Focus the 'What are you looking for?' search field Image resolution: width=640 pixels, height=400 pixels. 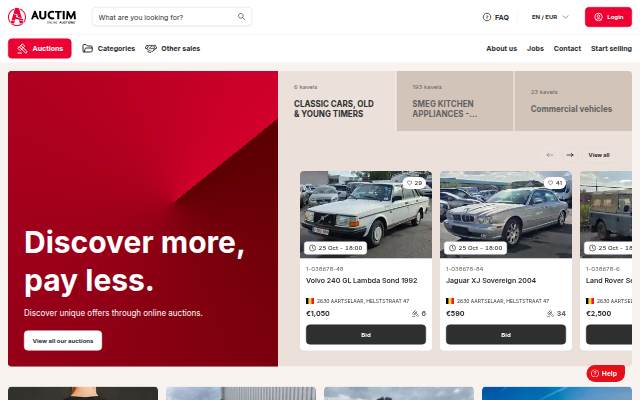[172, 17]
